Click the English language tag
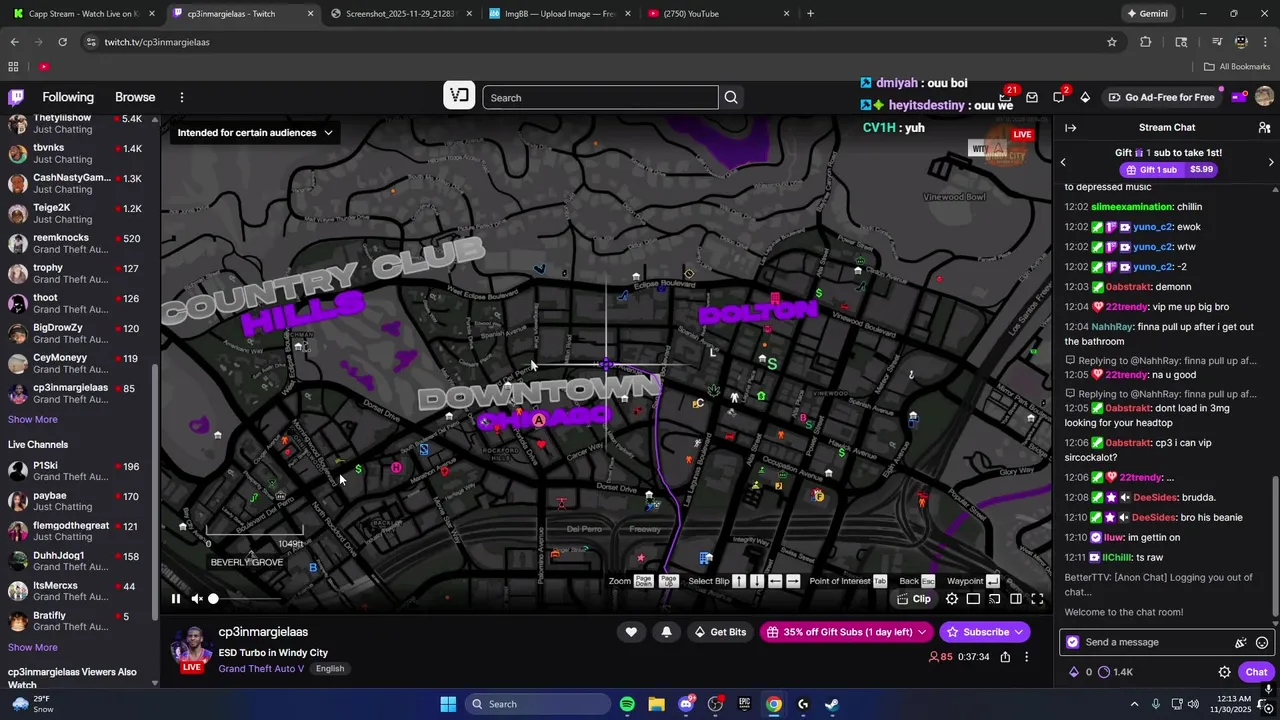The image size is (1280, 720). point(330,669)
